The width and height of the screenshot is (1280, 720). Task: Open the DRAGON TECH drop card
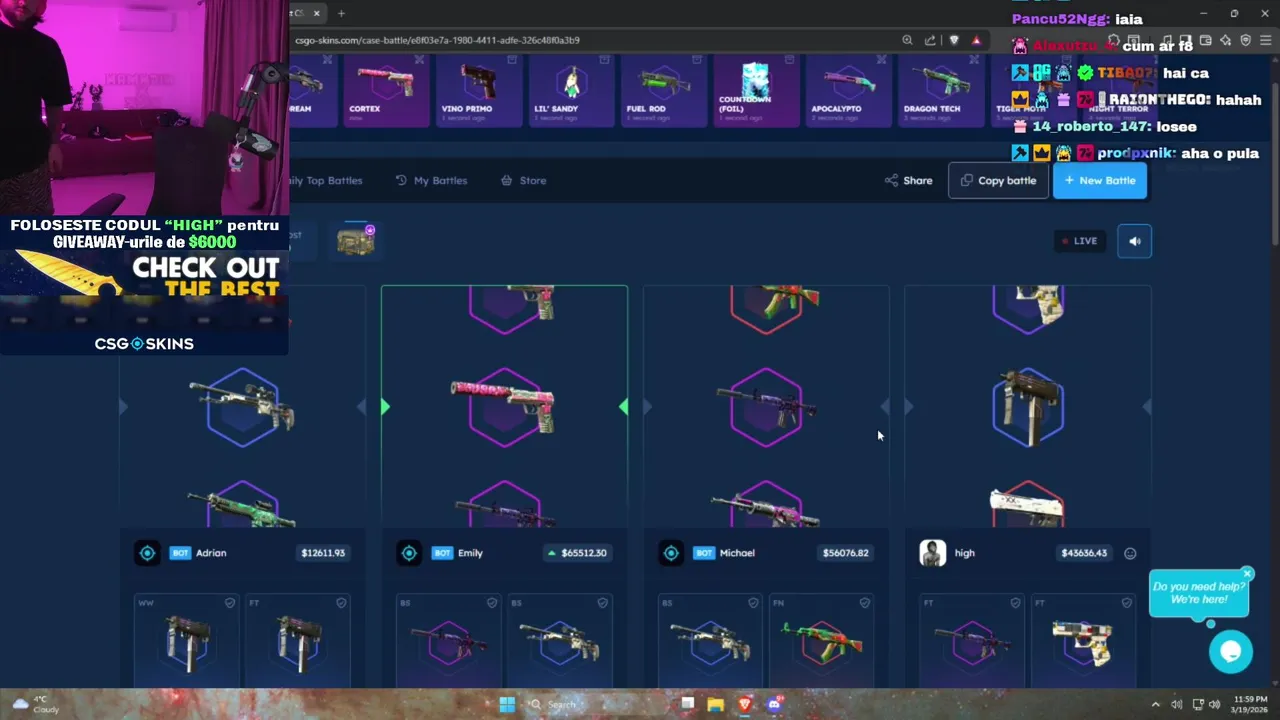point(940,91)
